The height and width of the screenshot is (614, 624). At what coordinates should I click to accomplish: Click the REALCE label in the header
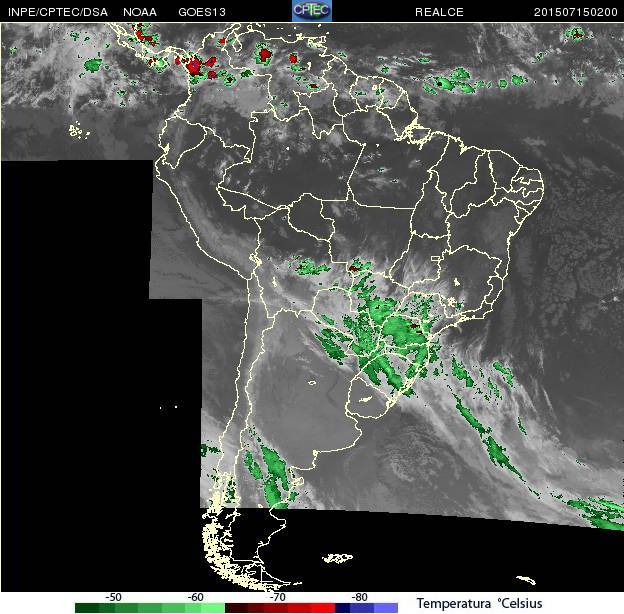tap(439, 12)
